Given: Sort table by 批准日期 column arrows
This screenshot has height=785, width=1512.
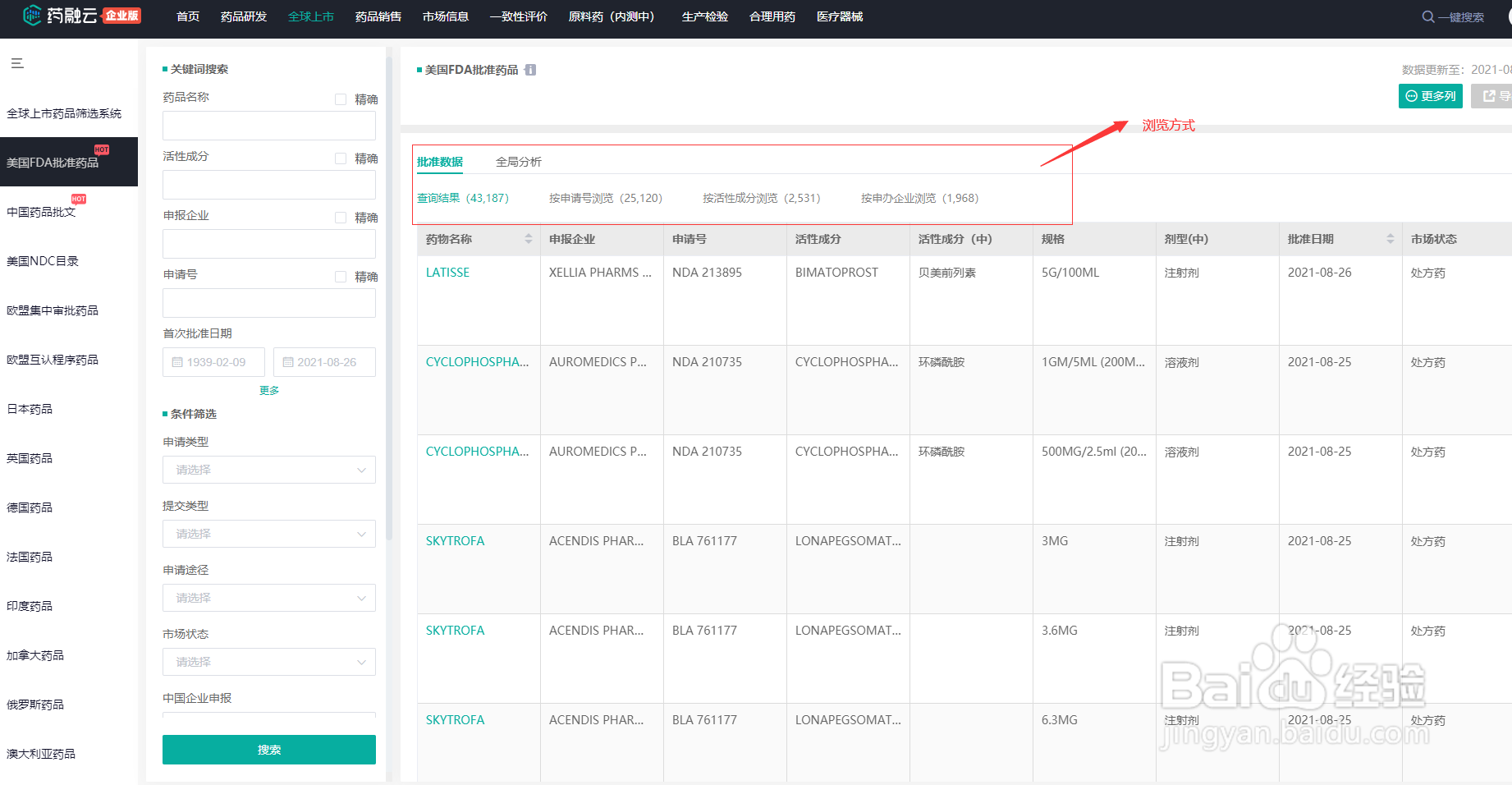Looking at the screenshot, I should tap(1391, 239).
